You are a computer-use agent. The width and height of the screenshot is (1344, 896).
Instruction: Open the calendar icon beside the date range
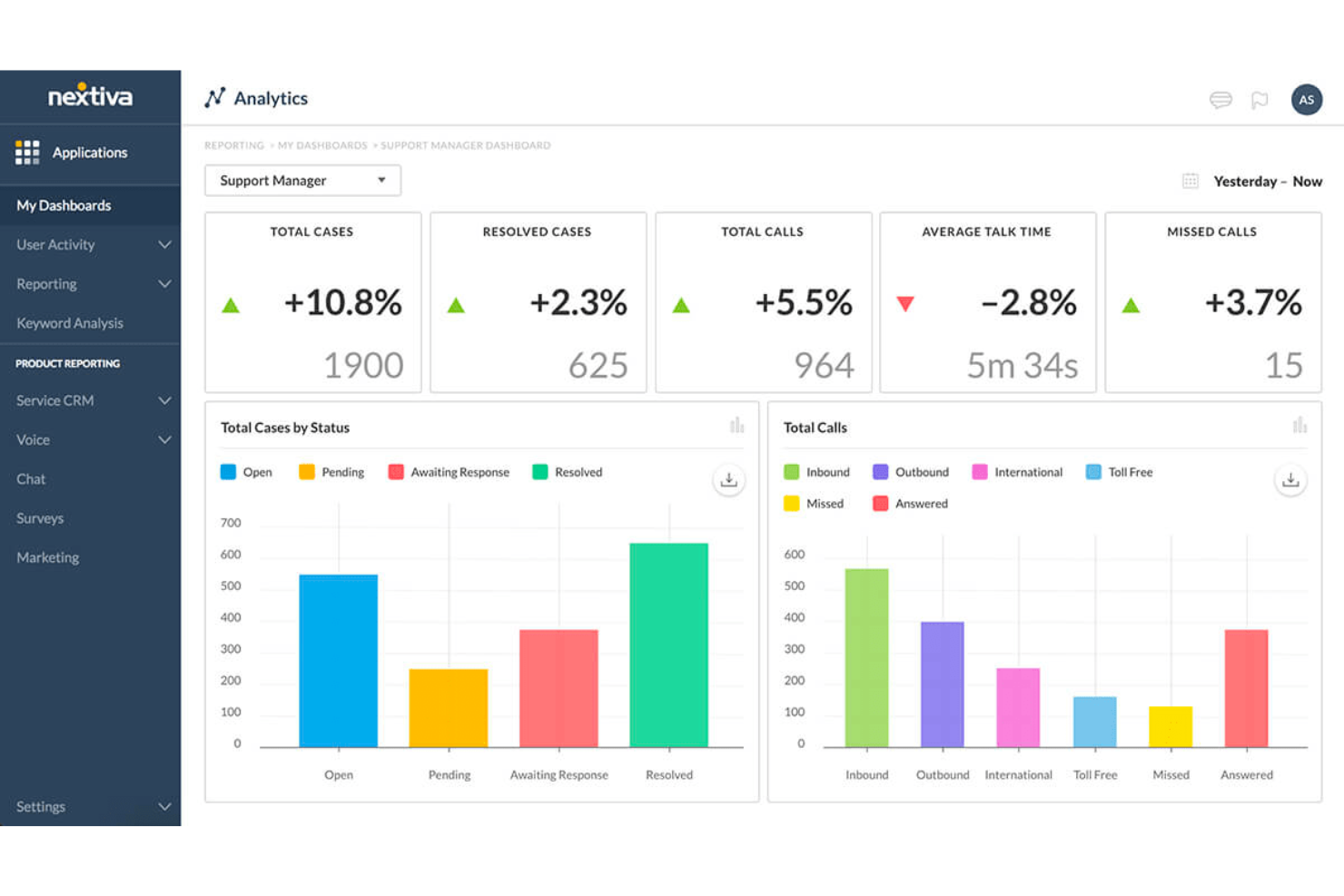(1190, 181)
